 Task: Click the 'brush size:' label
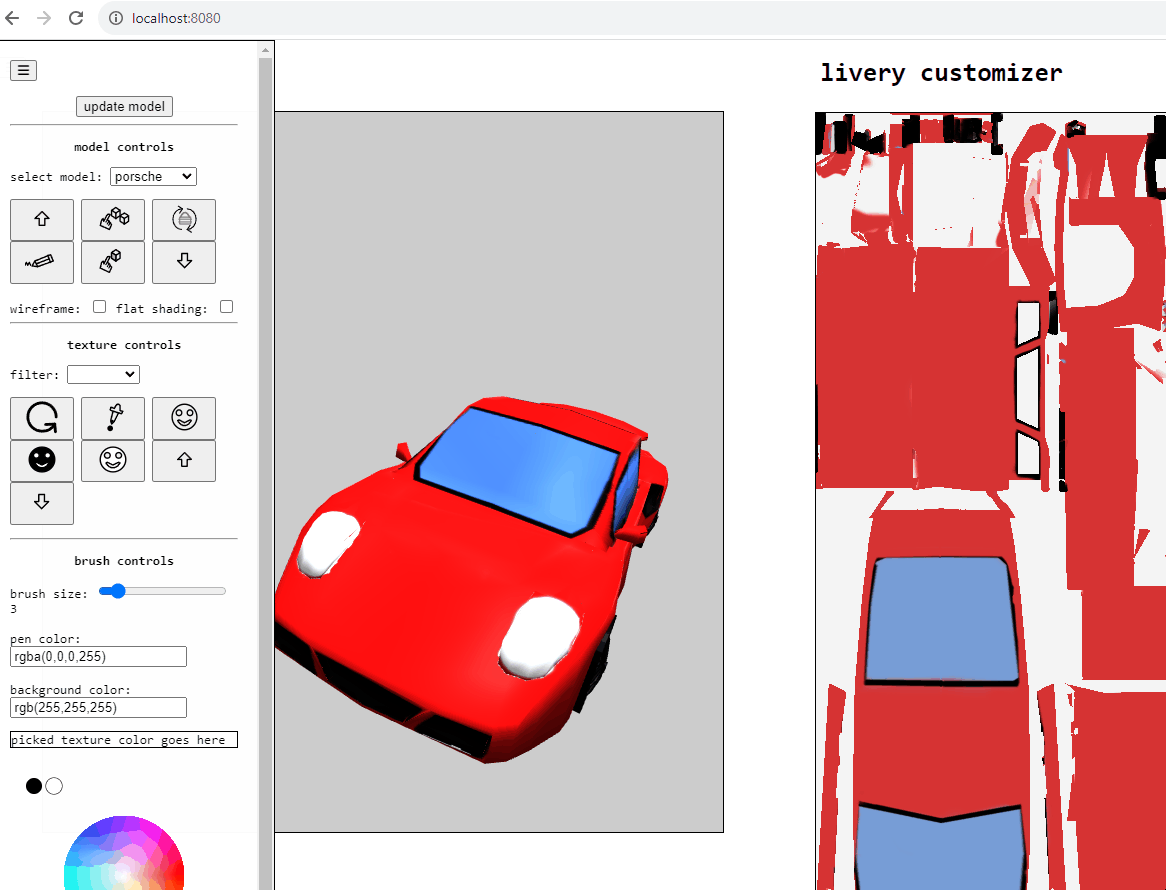(49, 593)
